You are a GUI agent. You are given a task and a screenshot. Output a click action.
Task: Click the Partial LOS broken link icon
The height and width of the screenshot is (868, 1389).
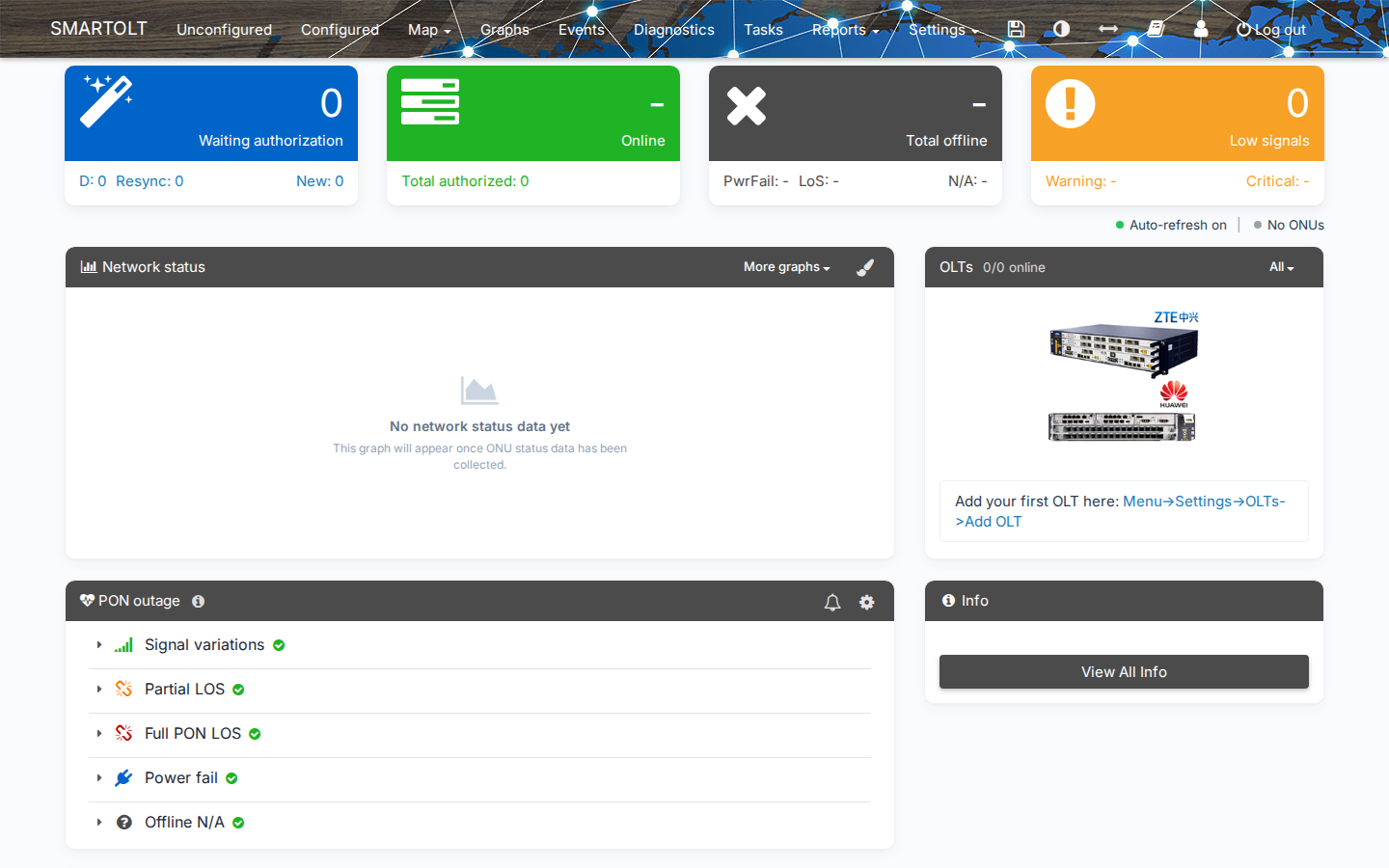123,689
